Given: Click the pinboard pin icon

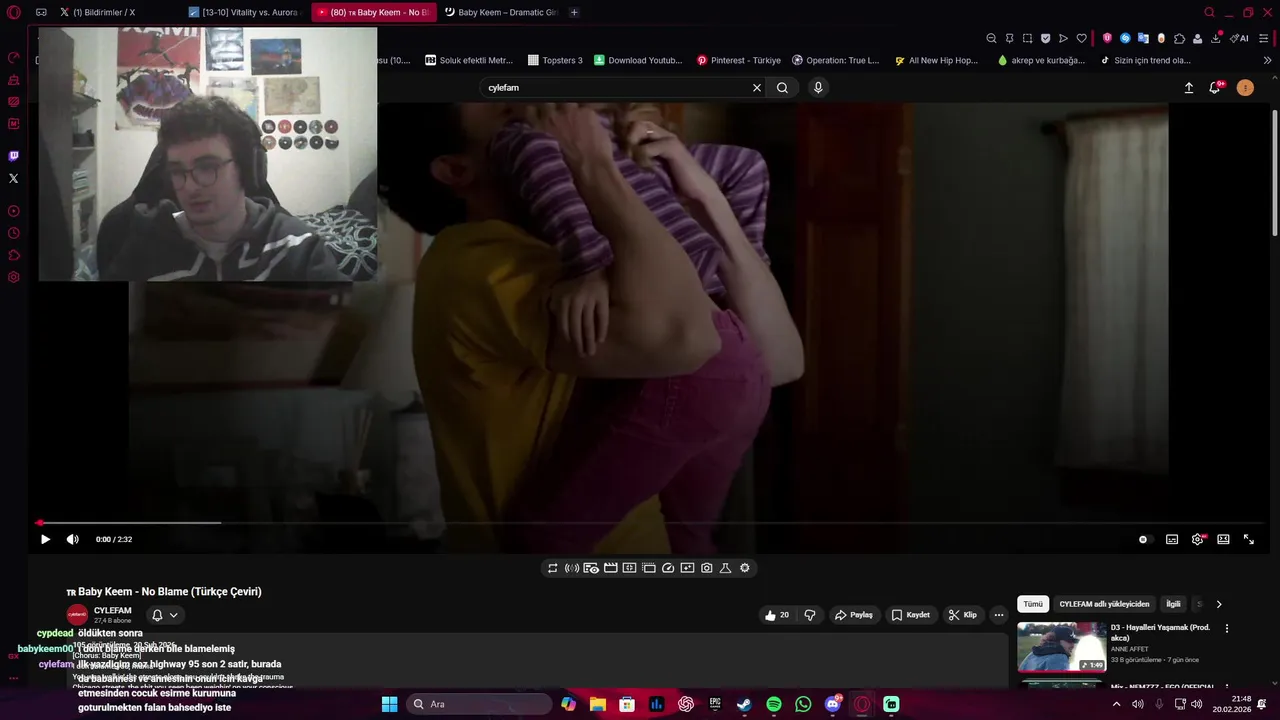Looking at the screenshot, I should pos(1009,38).
